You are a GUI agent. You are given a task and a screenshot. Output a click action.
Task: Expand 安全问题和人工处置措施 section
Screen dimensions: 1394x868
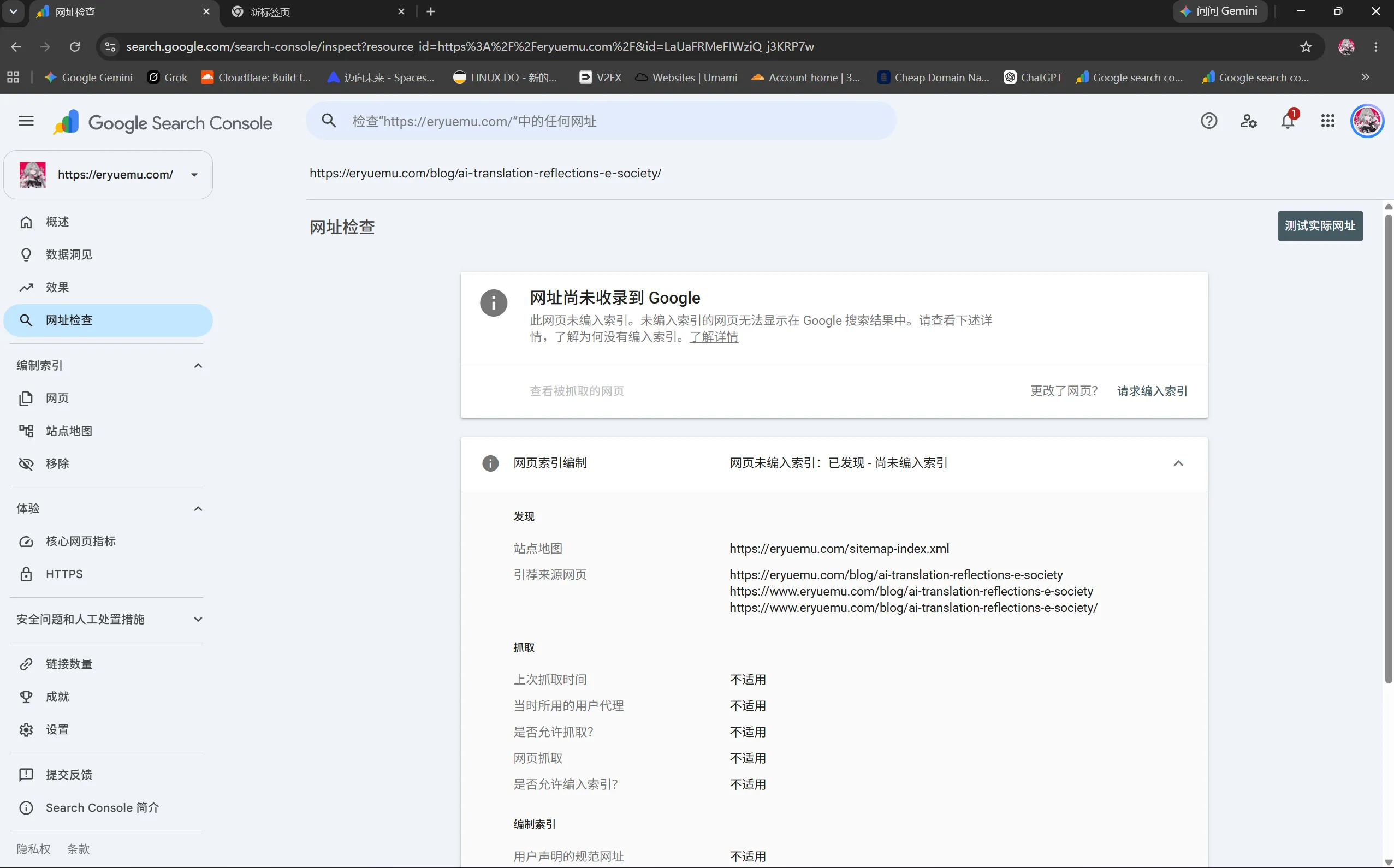click(198, 620)
